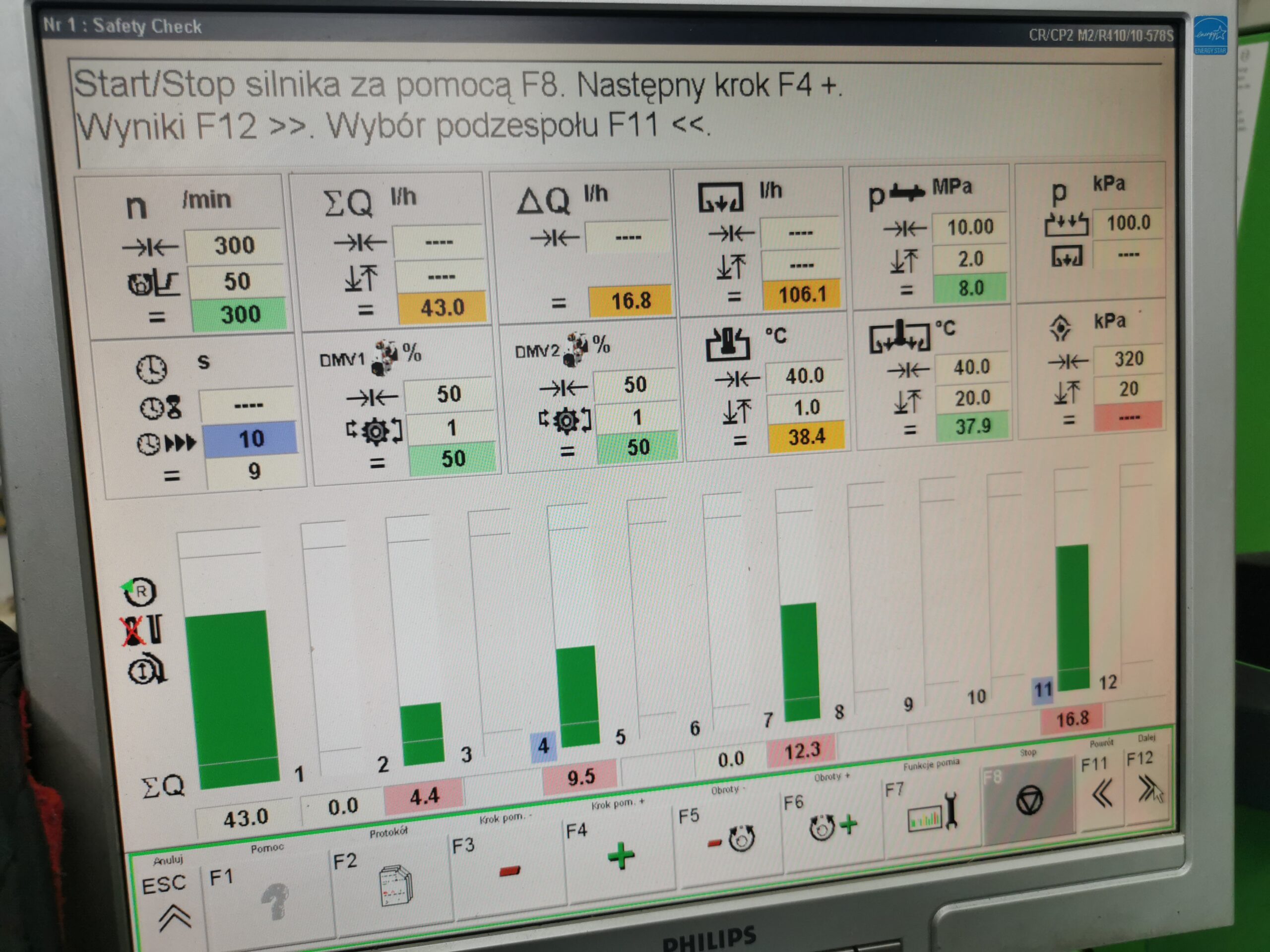Go back with F11 double-left arrows
Screen dimensions: 1270x952
[1101, 794]
